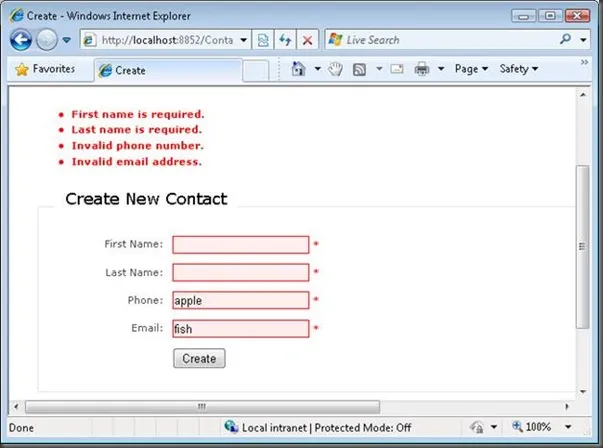603x448 pixels.
Task: Expand the zoom level dropdown arrow
Action: click(568, 427)
